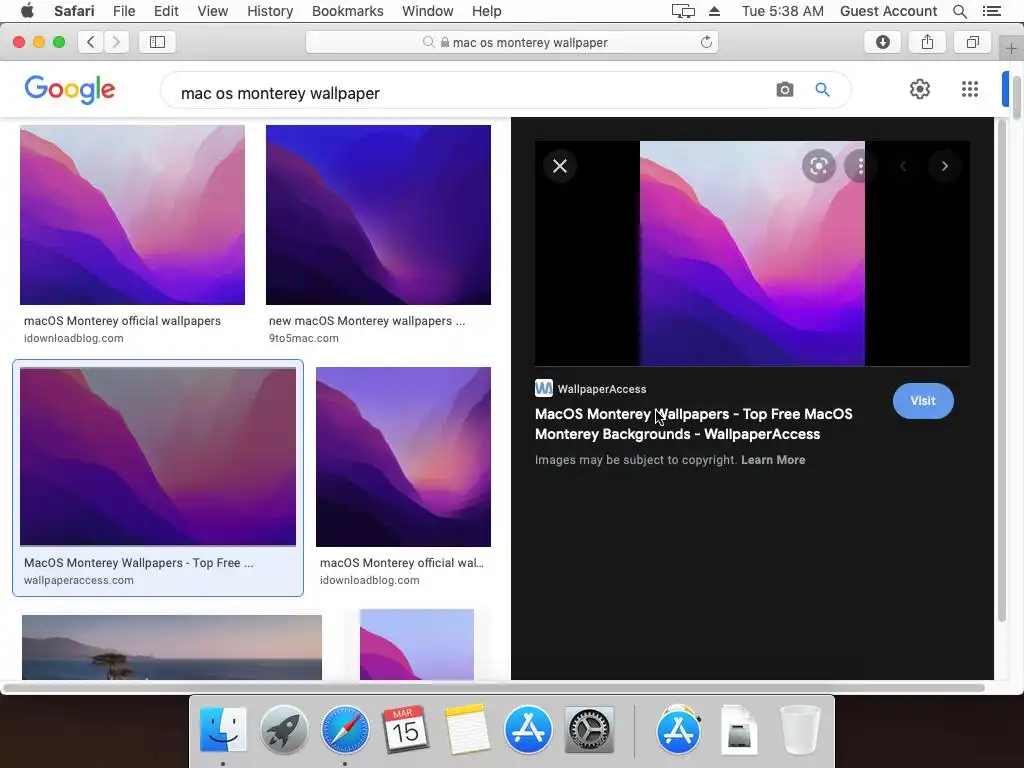The width and height of the screenshot is (1024, 768).
Task: Search inside image with Lens icon
Action: click(818, 166)
